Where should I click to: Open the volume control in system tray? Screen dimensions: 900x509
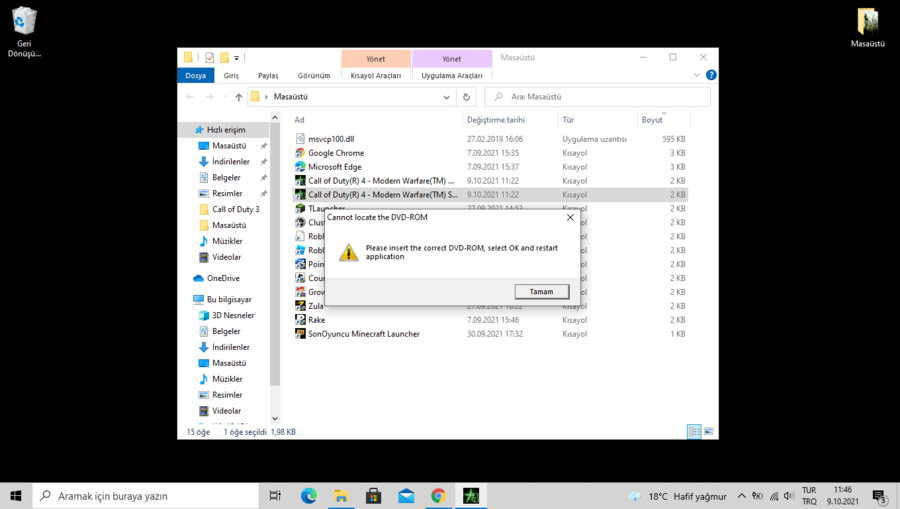789,496
